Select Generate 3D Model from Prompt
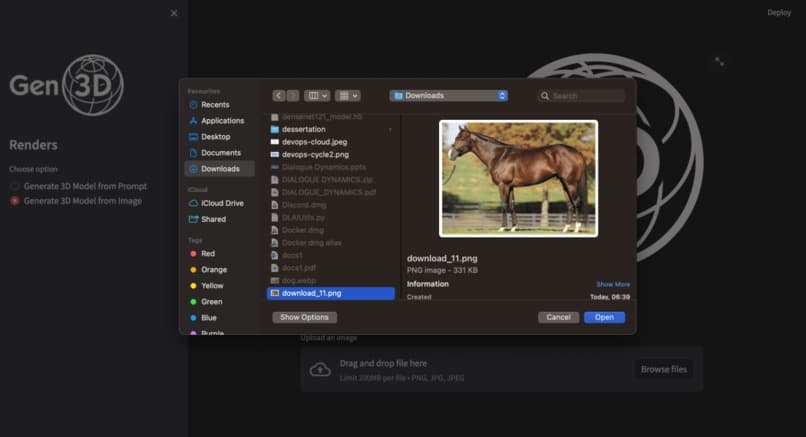Image resolution: width=806 pixels, height=437 pixels. coord(79,186)
